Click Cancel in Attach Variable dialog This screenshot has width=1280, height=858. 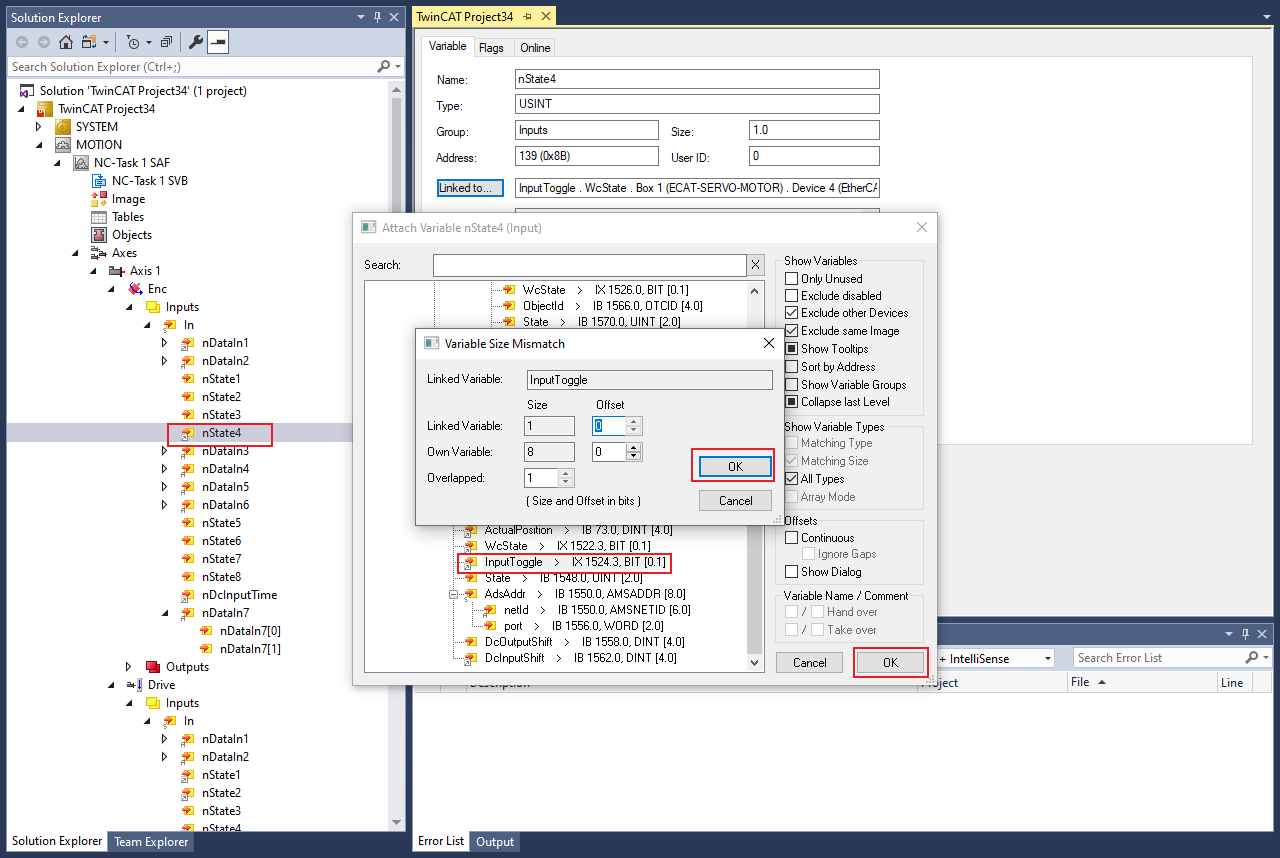pos(810,663)
